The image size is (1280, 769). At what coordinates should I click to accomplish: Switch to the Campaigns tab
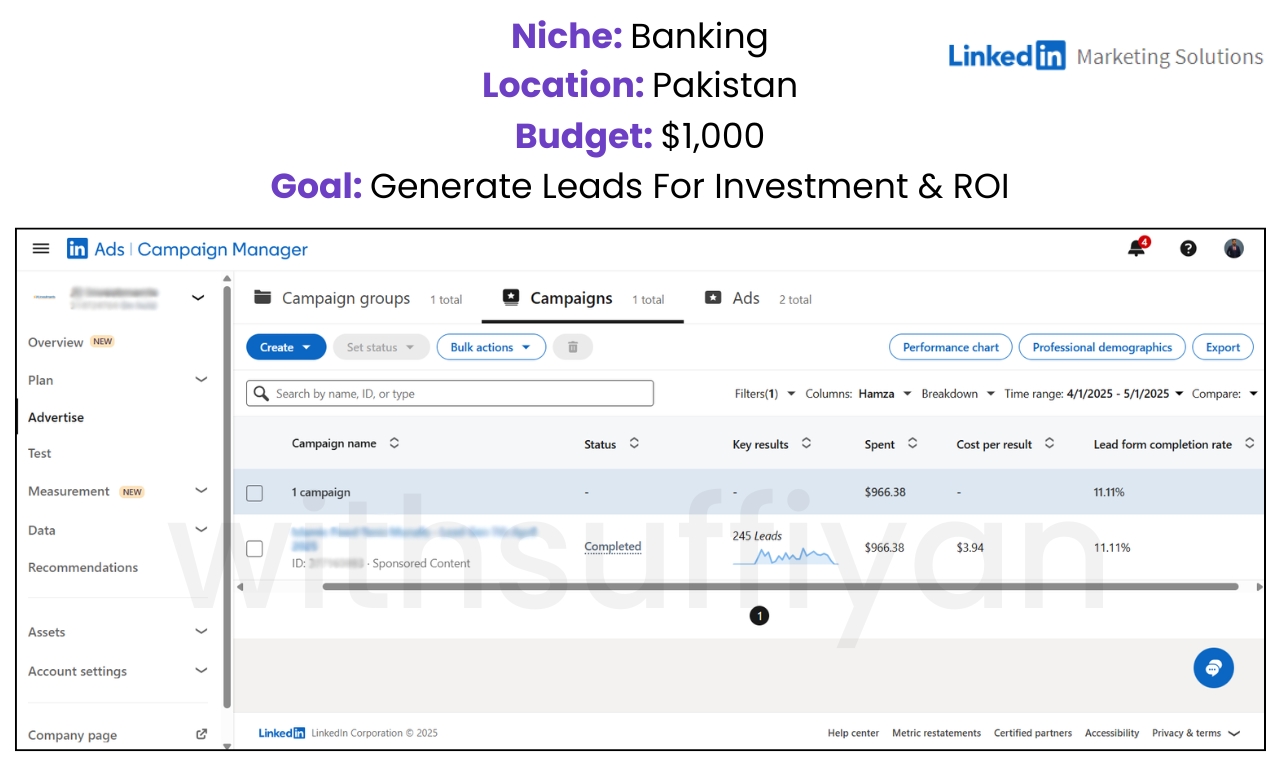583,298
